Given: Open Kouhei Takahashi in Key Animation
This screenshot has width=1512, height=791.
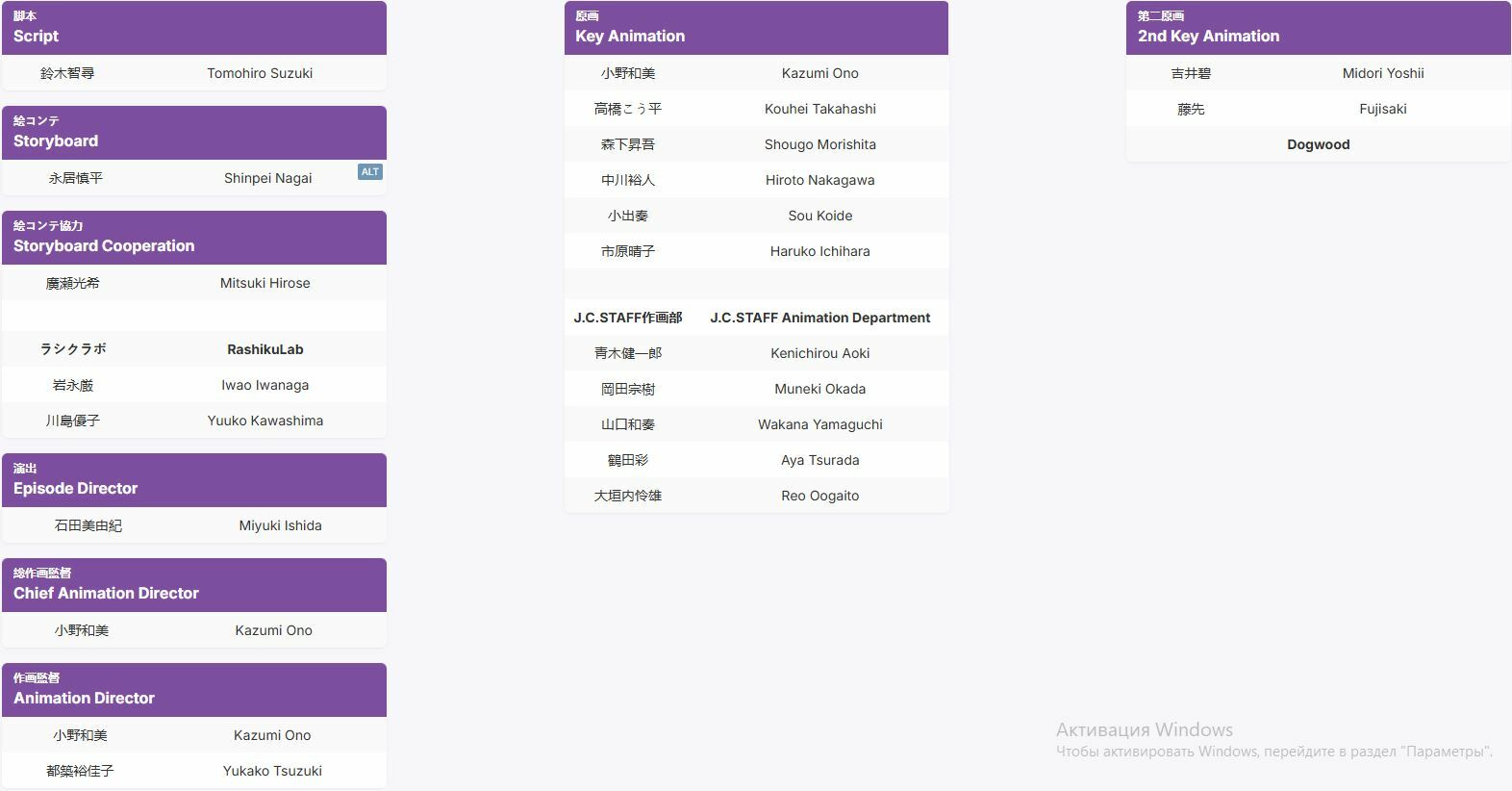Looking at the screenshot, I should [819, 109].
